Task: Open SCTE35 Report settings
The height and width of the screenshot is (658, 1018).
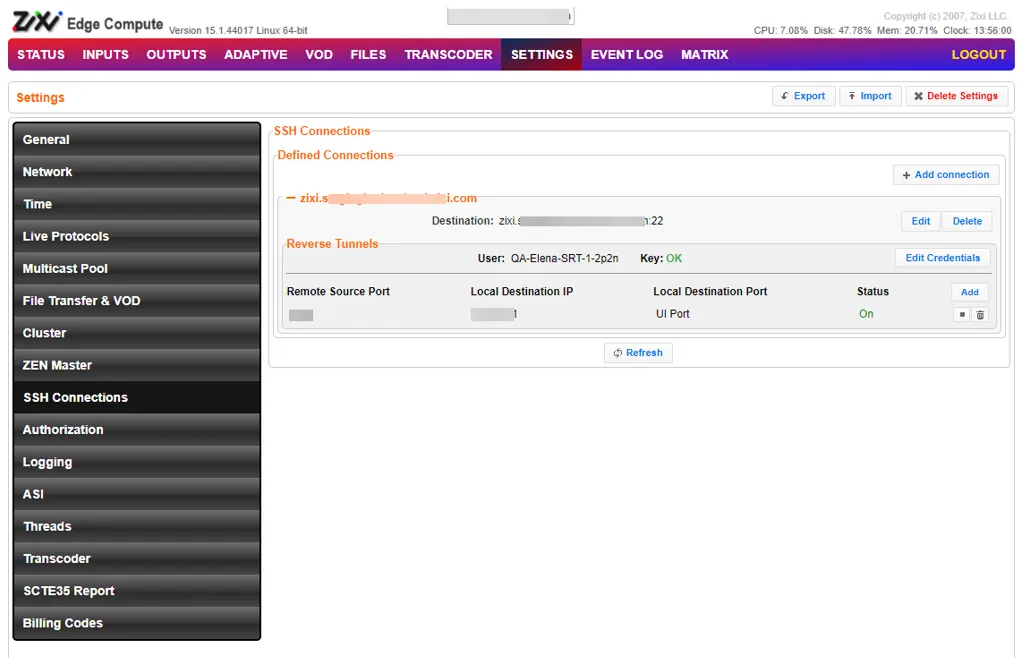Action: point(136,591)
